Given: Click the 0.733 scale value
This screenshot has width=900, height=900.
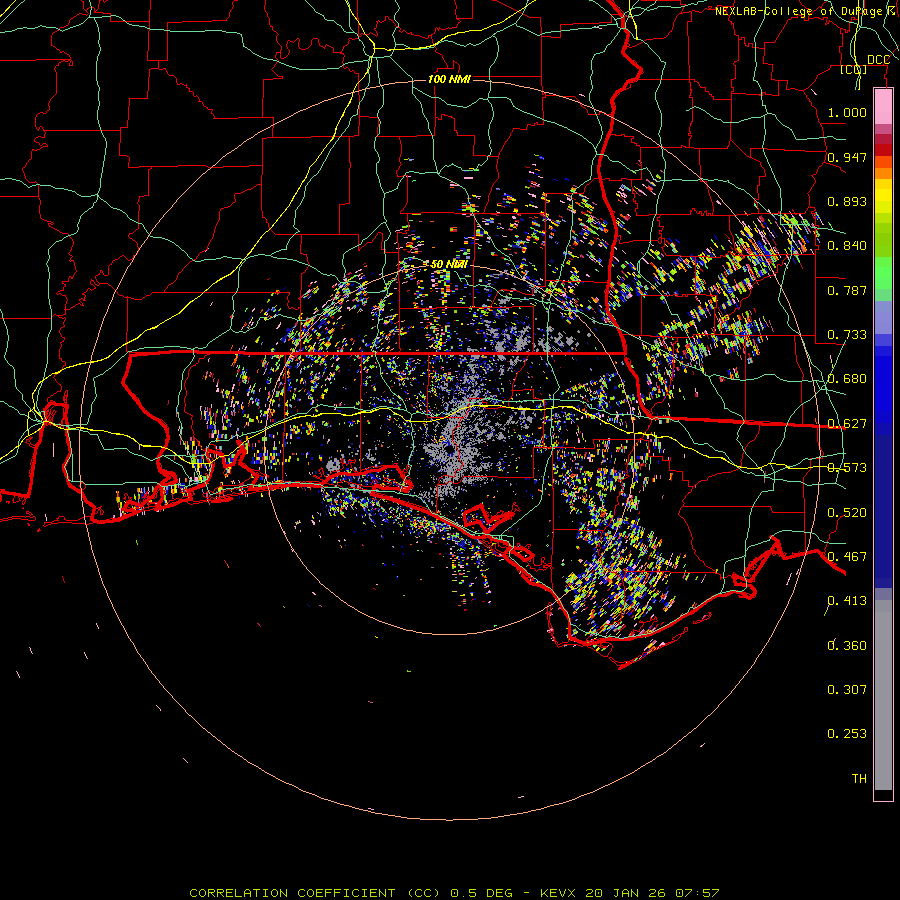Looking at the screenshot, I should 847,335.
